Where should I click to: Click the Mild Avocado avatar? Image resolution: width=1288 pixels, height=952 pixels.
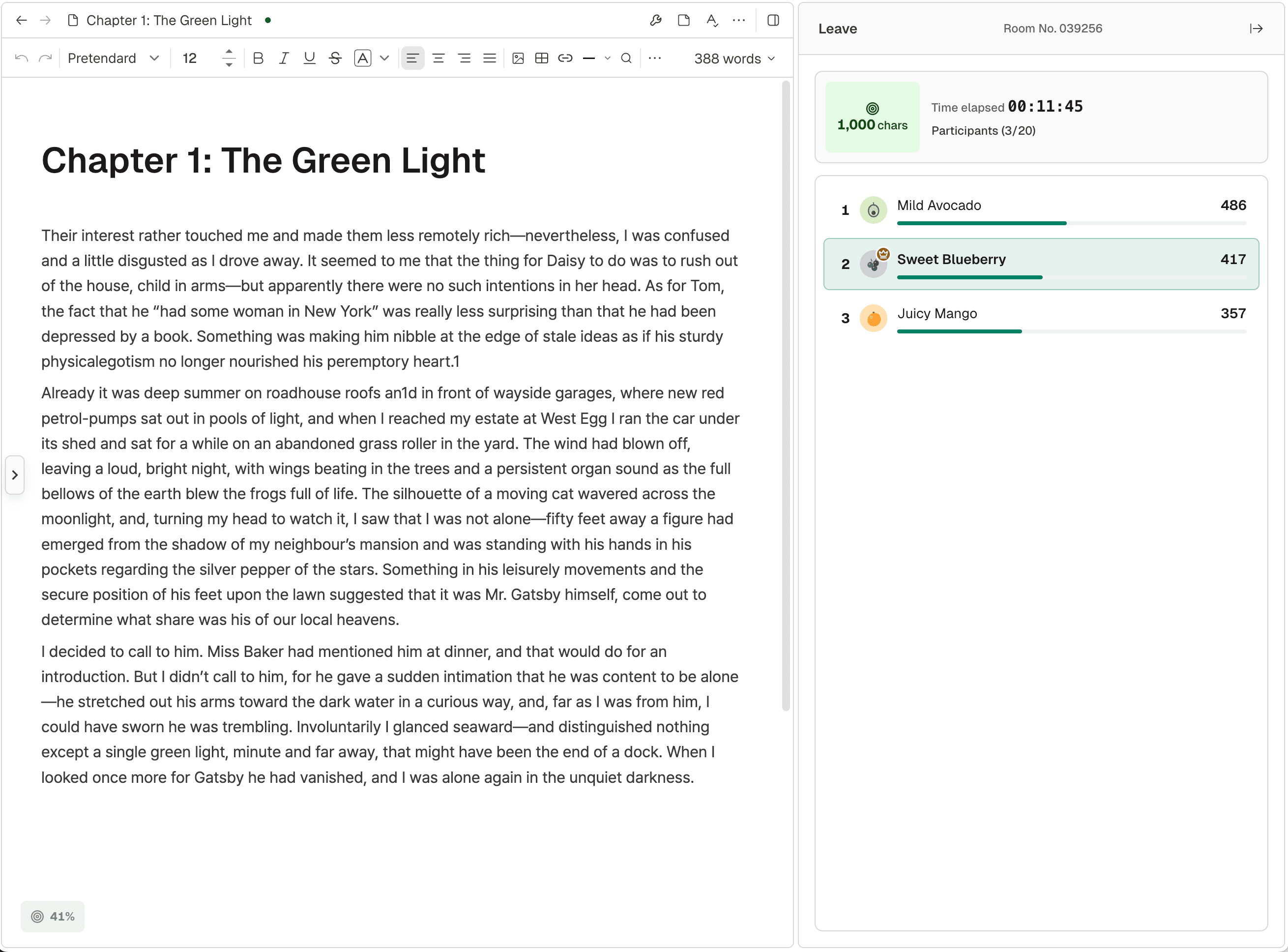point(873,210)
